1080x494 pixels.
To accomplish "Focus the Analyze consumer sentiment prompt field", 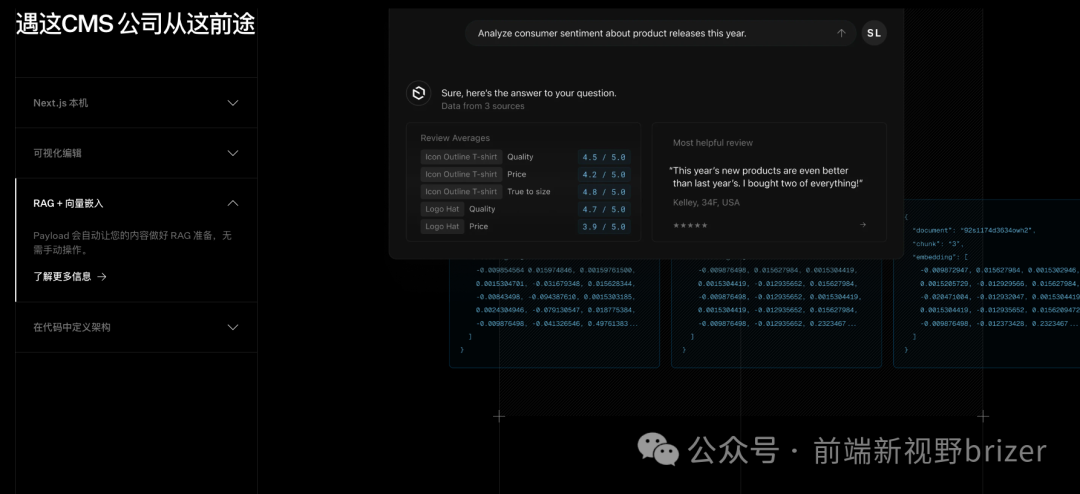I will tap(661, 33).
